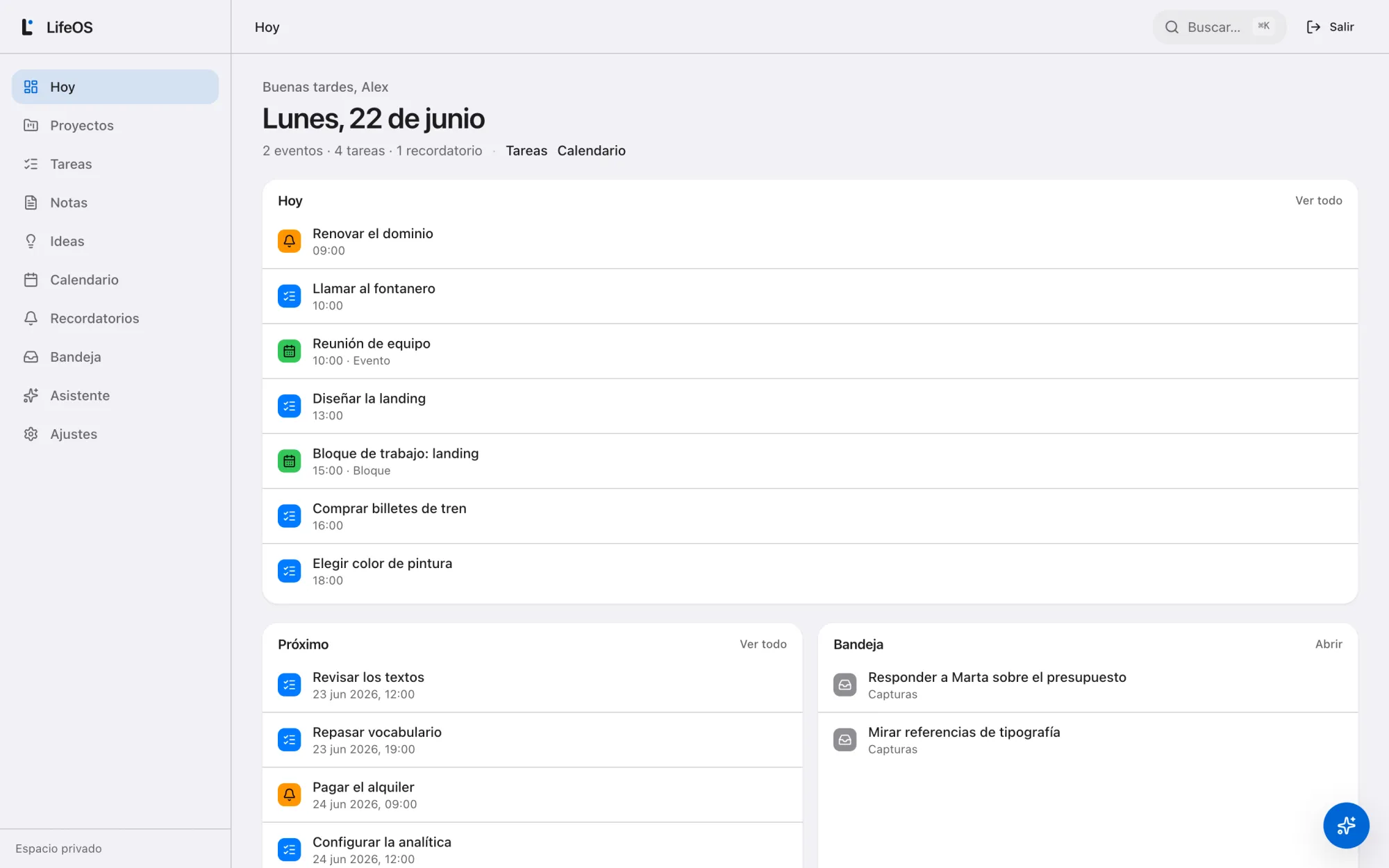Screen dimensions: 1389x868
Task: Open the Notas document icon
Action: pyautogui.click(x=31, y=203)
